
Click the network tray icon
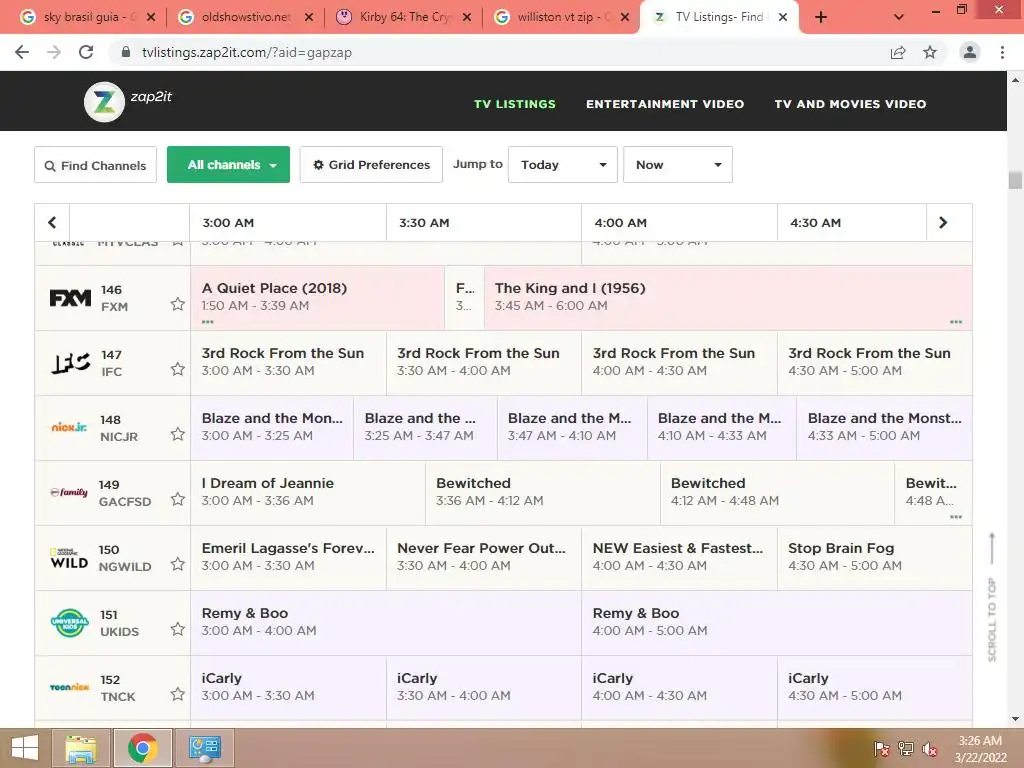[906, 748]
